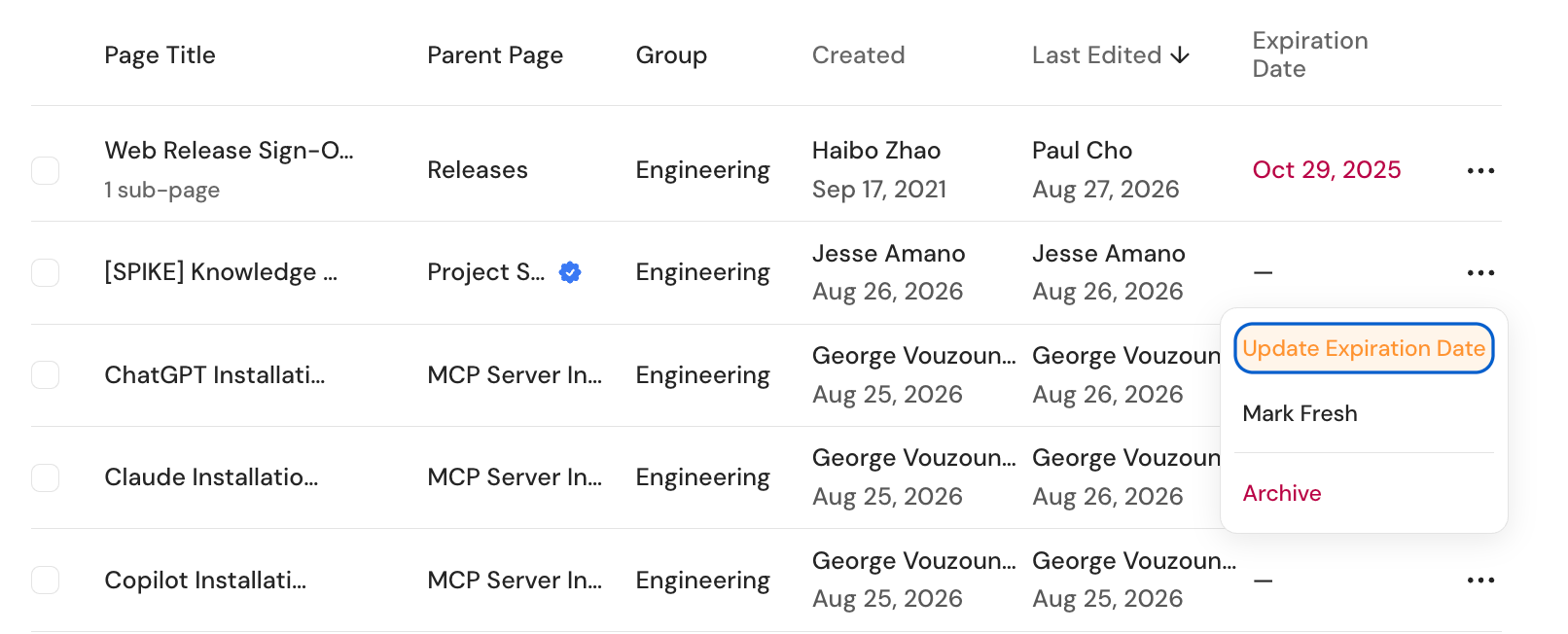Check the Copilot Installati row checkbox
The width and height of the screenshot is (1568, 634).
(46, 580)
